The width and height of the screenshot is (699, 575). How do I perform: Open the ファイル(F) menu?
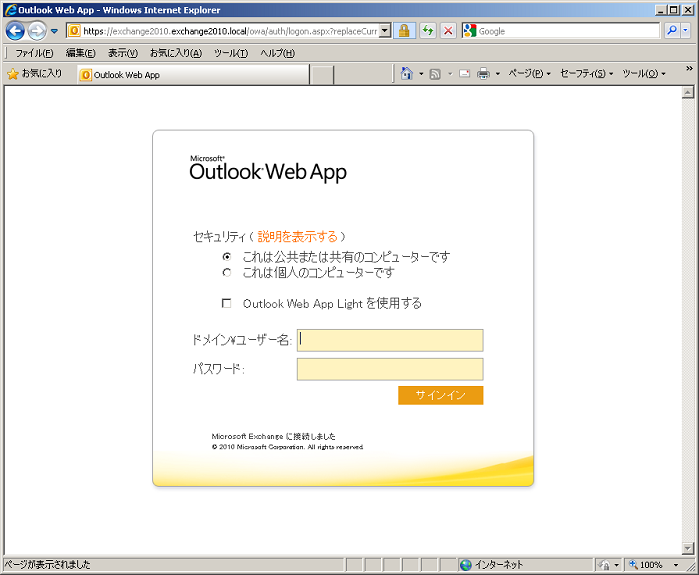point(34,53)
